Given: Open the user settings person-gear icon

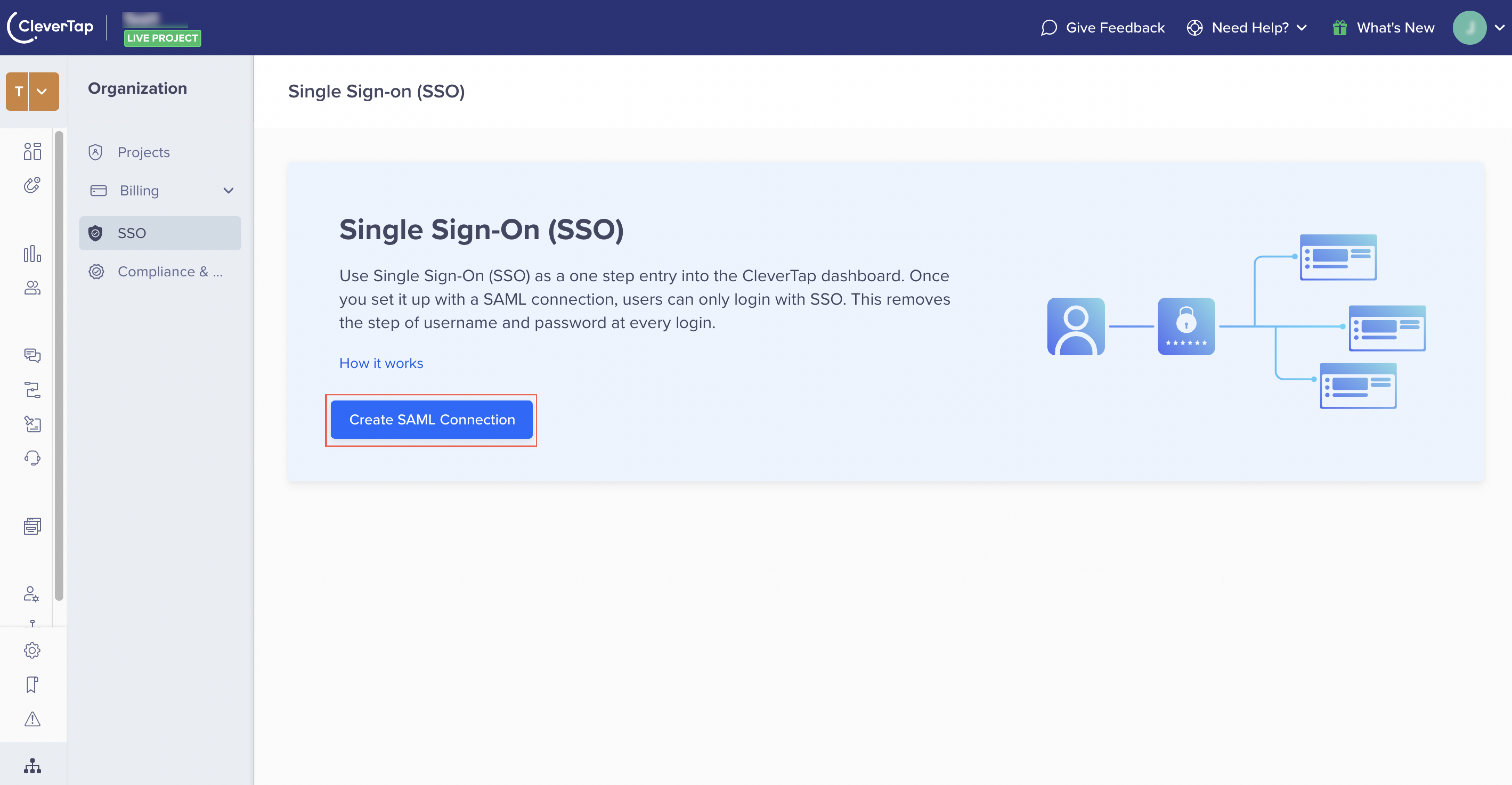Looking at the screenshot, I should [x=32, y=594].
